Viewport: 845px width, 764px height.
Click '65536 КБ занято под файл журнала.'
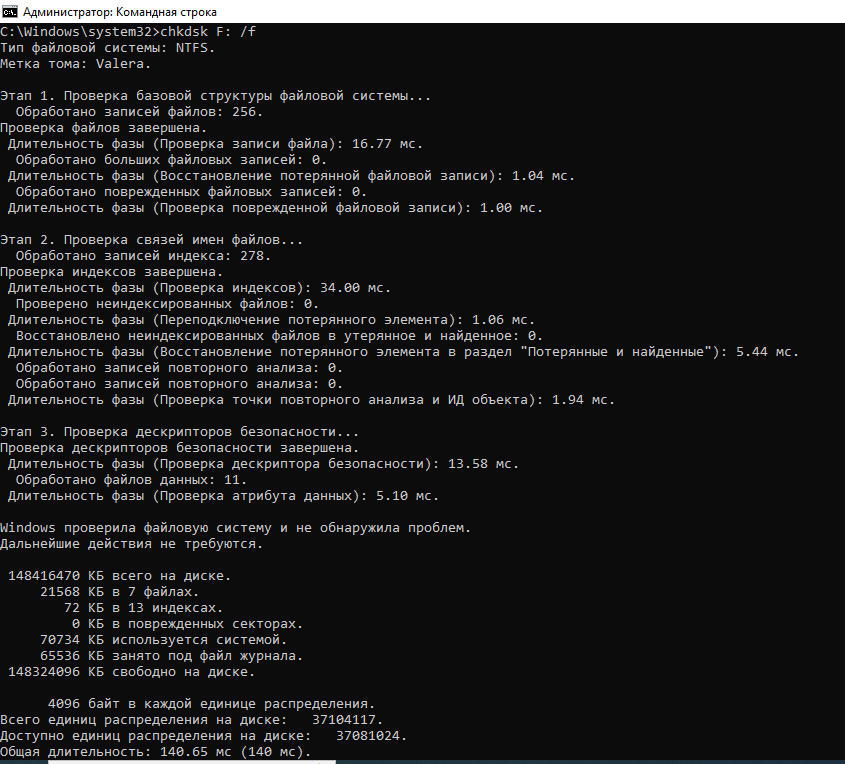point(171,656)
